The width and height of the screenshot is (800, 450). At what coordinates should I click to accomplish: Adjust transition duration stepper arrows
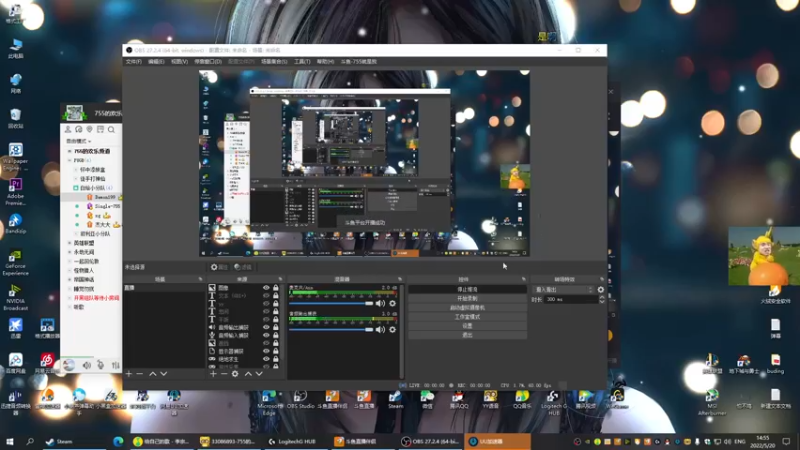[602, 299]
